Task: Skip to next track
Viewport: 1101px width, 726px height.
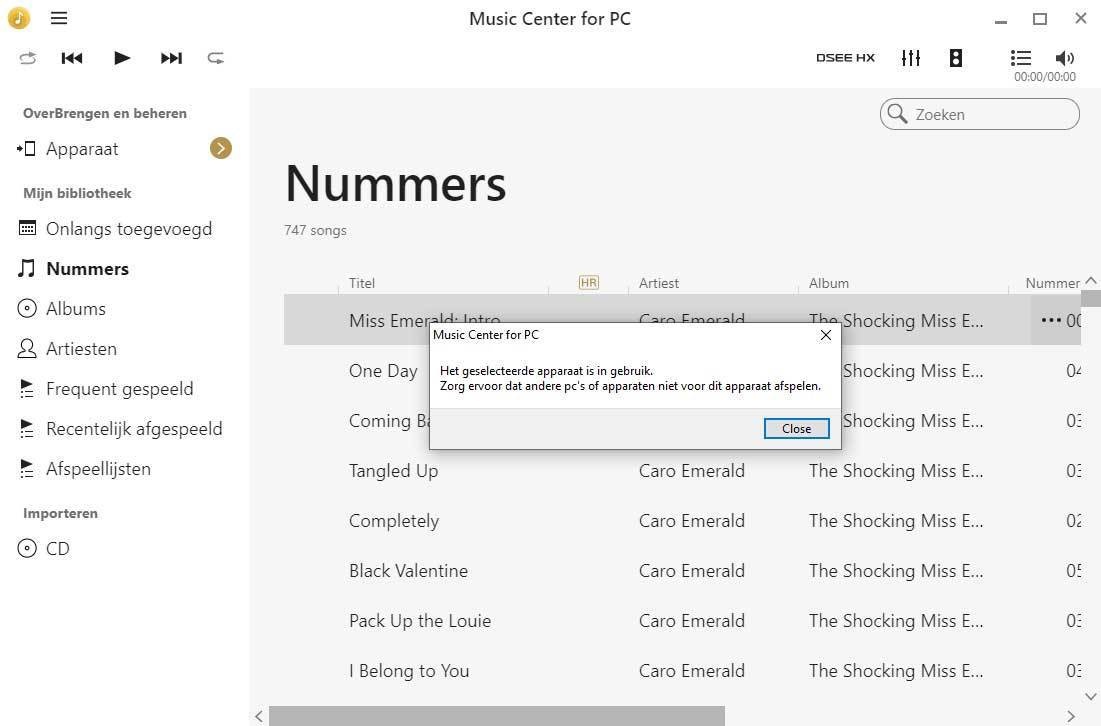Action: click(171, 58)
